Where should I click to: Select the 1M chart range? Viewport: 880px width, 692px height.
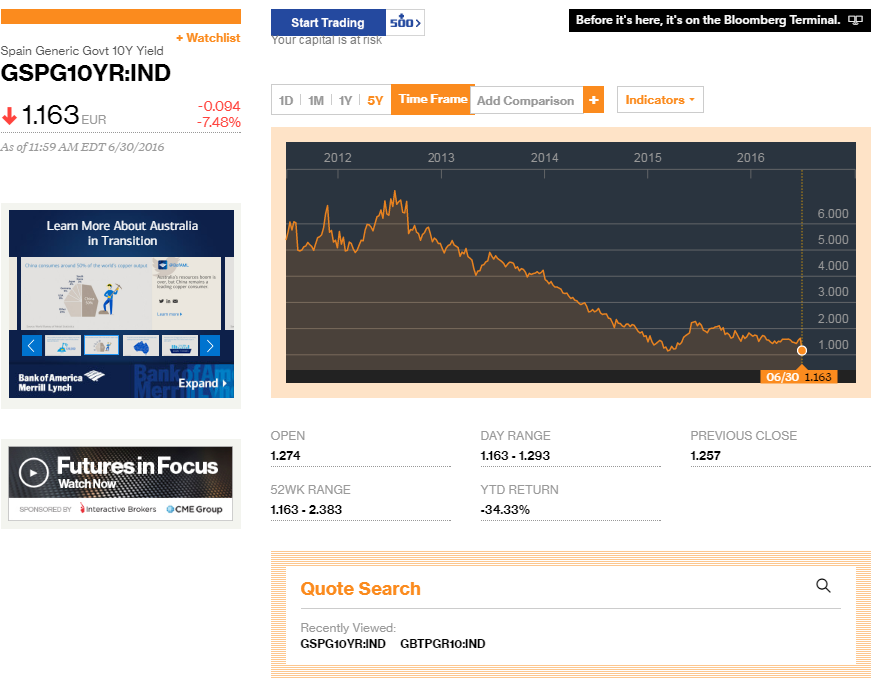[316, 100]
